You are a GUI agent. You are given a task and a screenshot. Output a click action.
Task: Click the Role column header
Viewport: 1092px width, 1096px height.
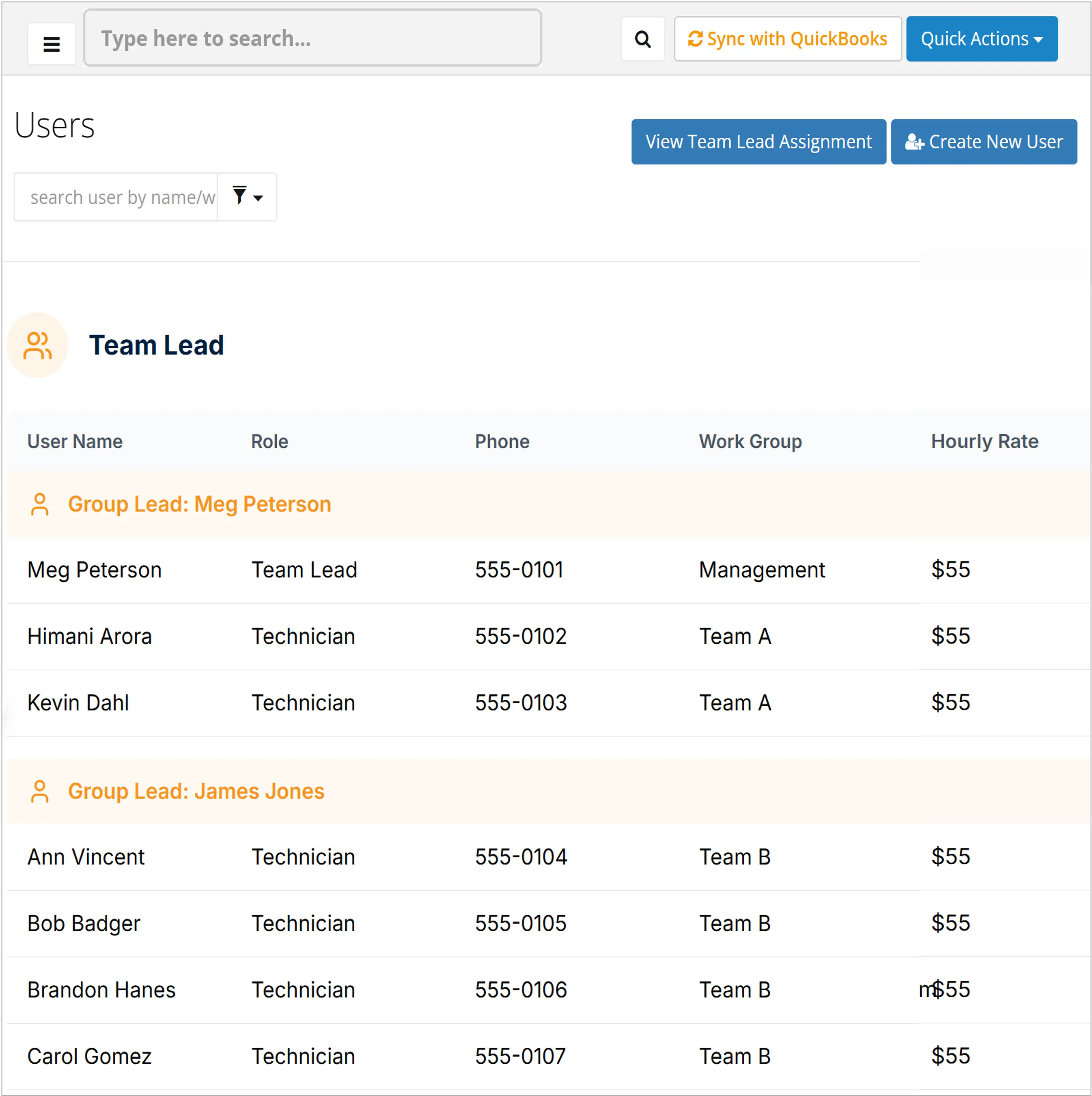(x=269, y=441)
